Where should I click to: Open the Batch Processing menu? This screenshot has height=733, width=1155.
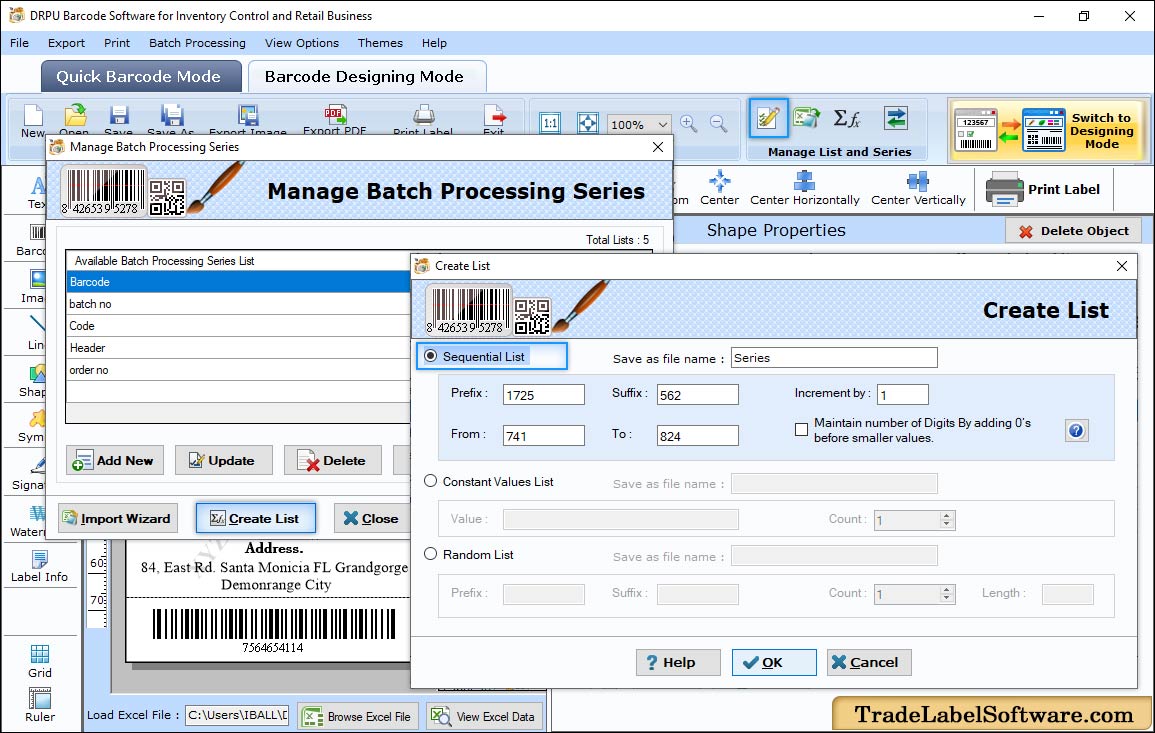(197, 43)
